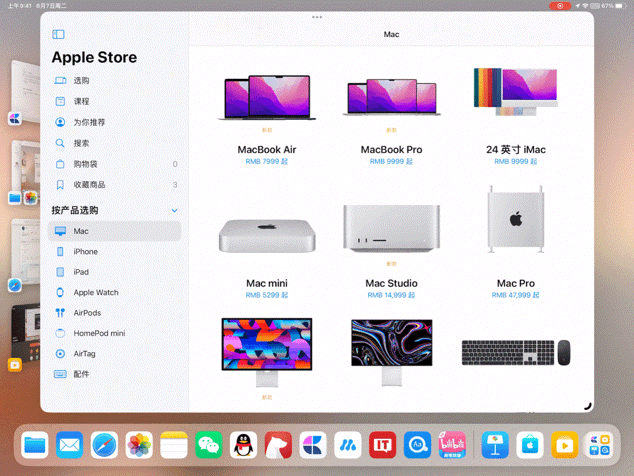Select AirPods in product list
This screenshot has height=476, width=634.
coord(114,313)
